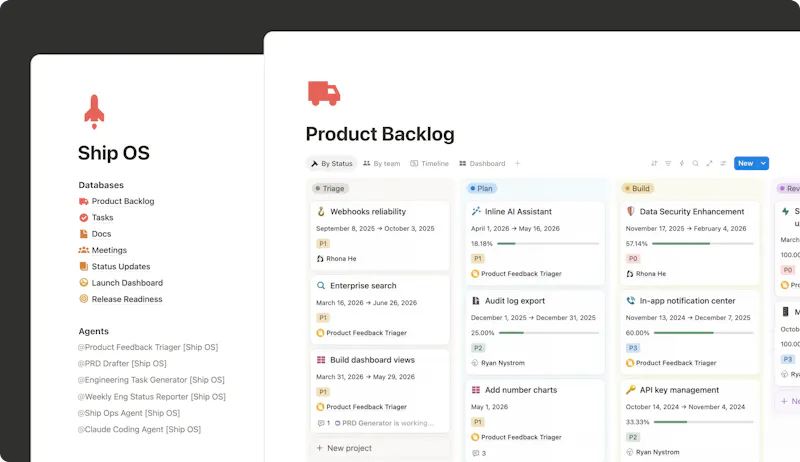Open the dropdown arrow next to New
The image size is (800, 462).
click(763, 163)
